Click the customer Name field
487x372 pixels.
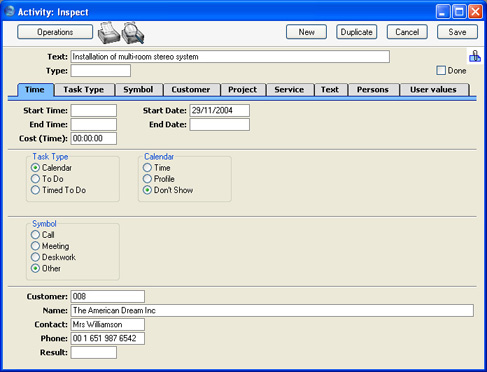pos(272,310)
